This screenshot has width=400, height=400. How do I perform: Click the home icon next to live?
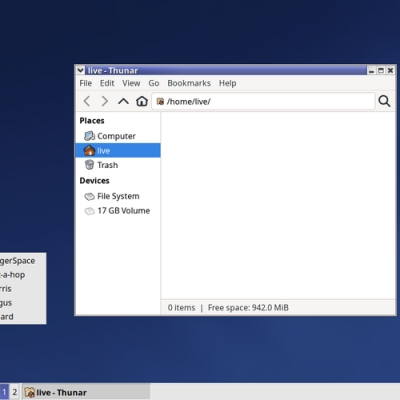89,151
